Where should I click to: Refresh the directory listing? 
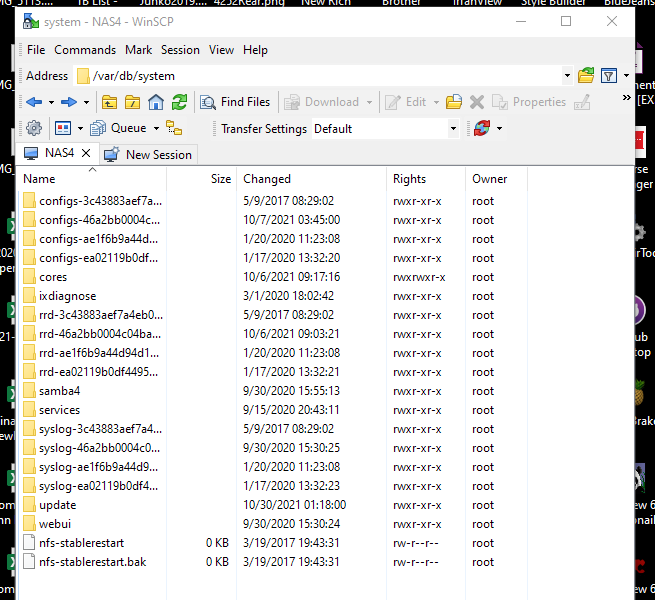180,102
